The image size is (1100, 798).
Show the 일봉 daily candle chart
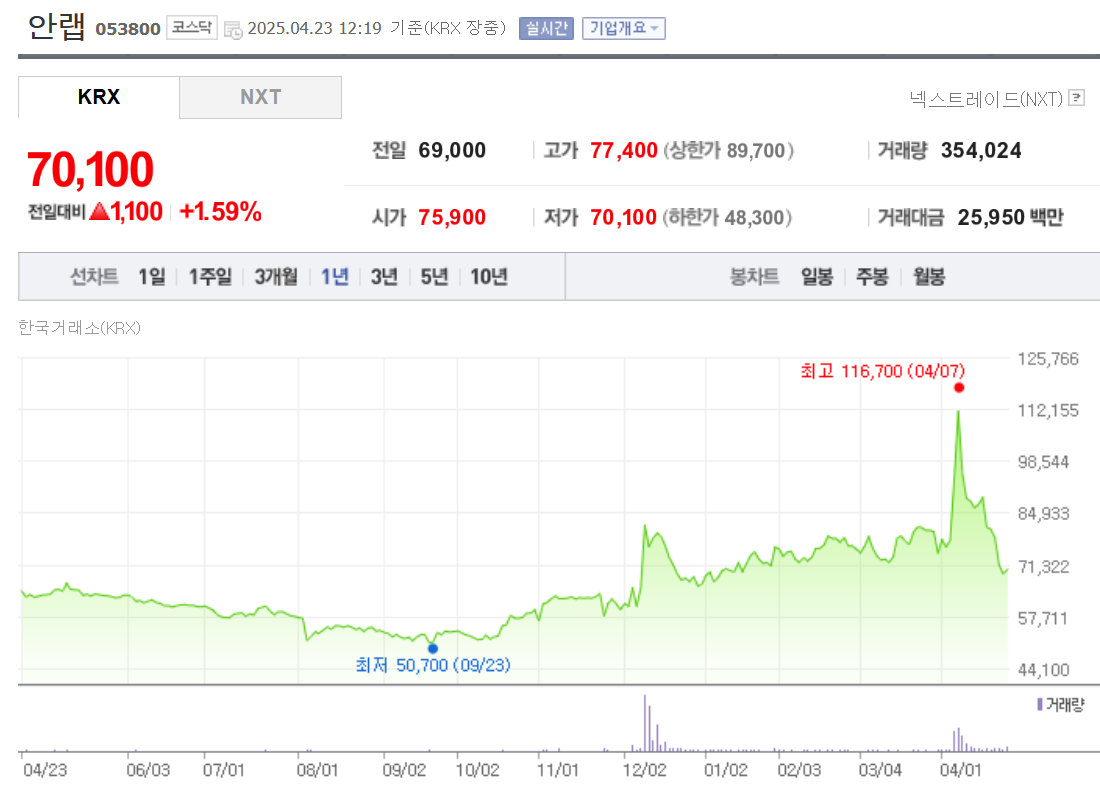click(817, 276)
